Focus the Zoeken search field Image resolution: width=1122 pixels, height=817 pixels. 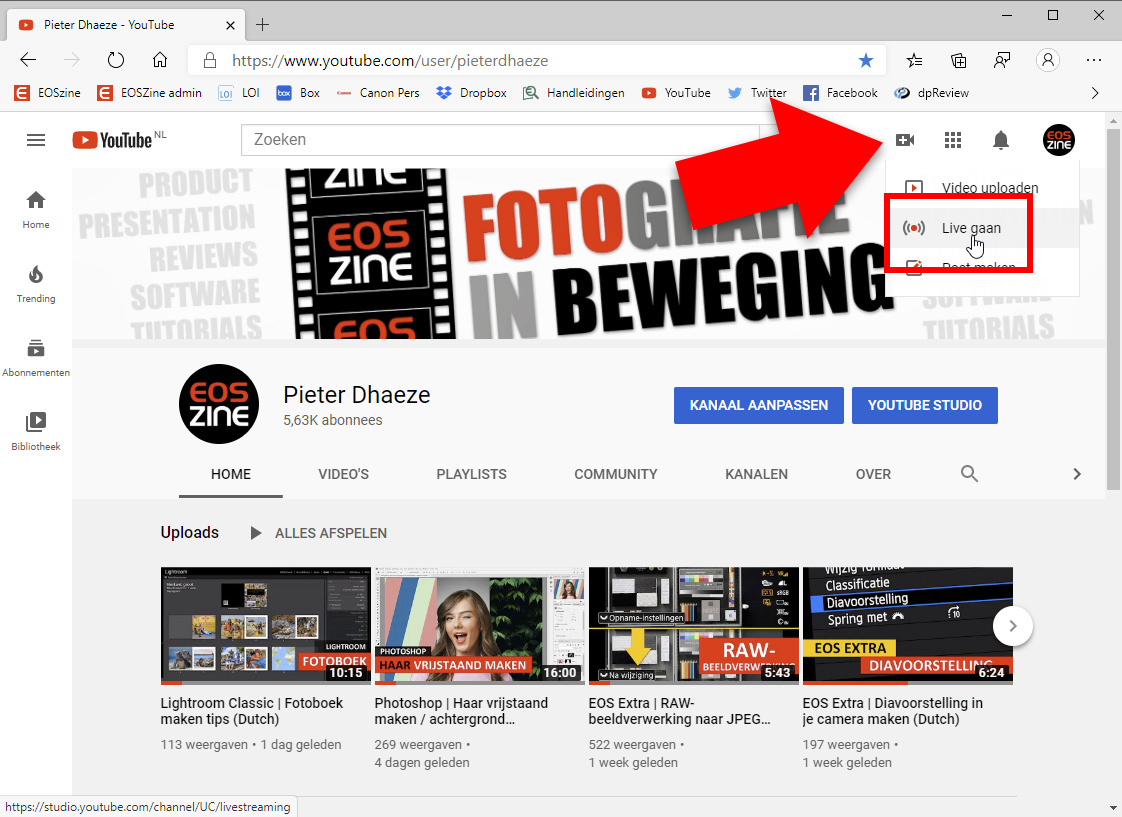500,140
